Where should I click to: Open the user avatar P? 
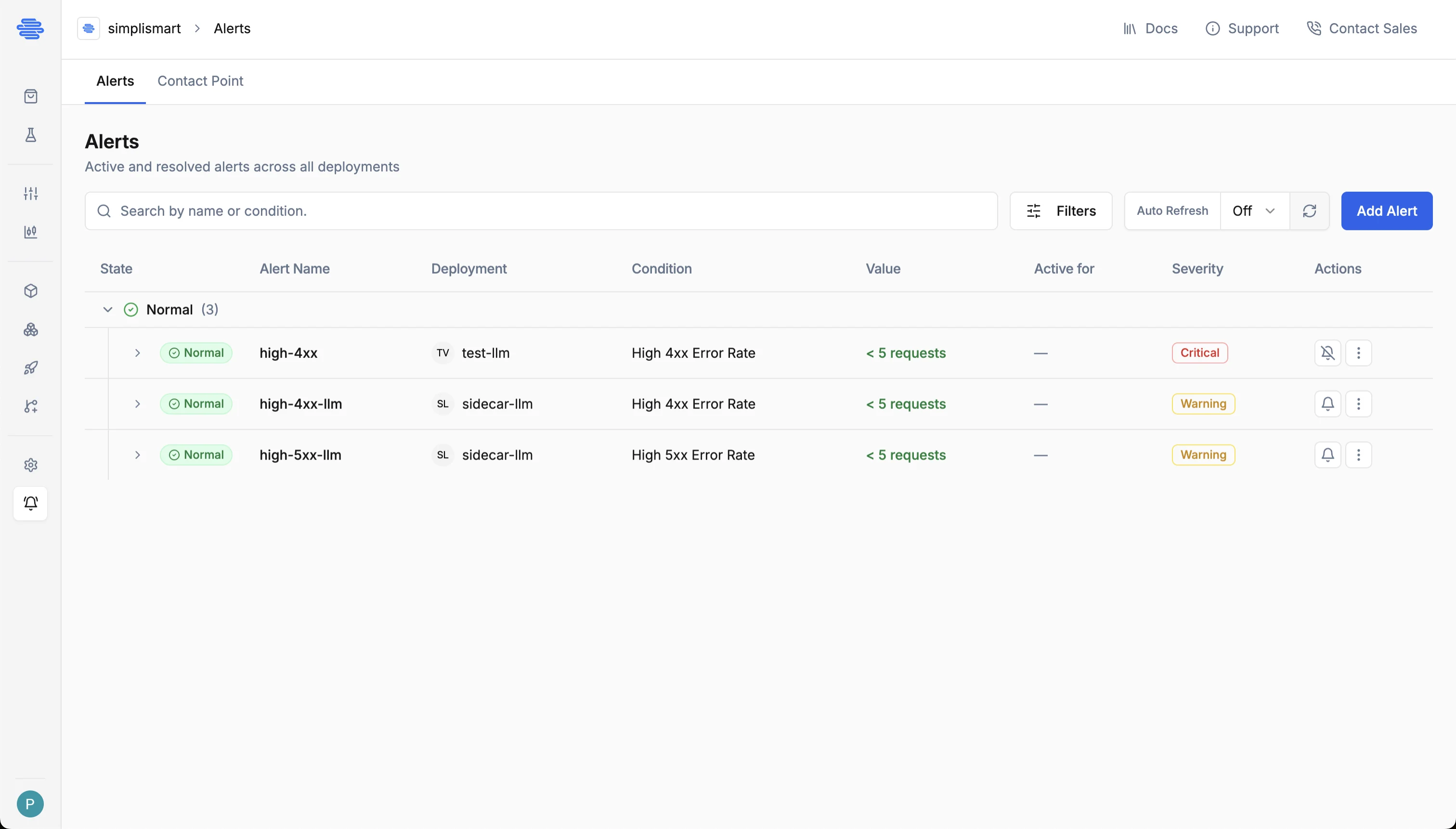tap(30, 804)
